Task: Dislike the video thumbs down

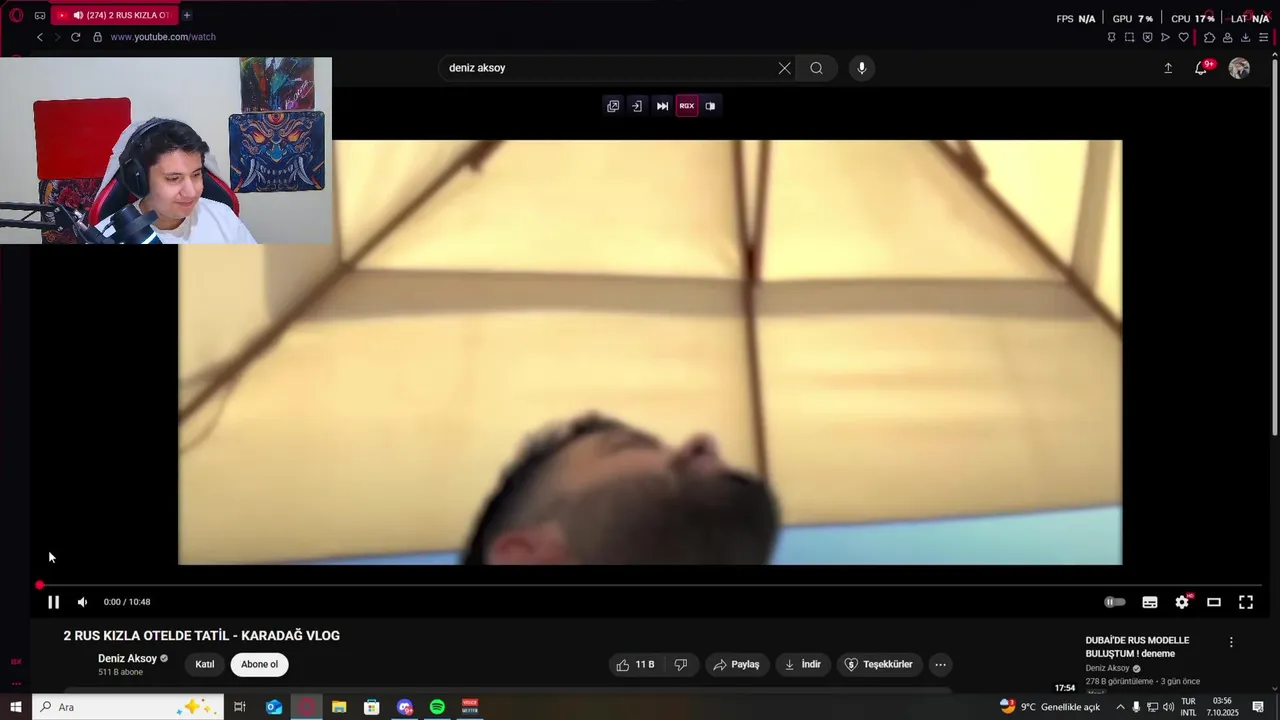Action: (x=681, y=665)
